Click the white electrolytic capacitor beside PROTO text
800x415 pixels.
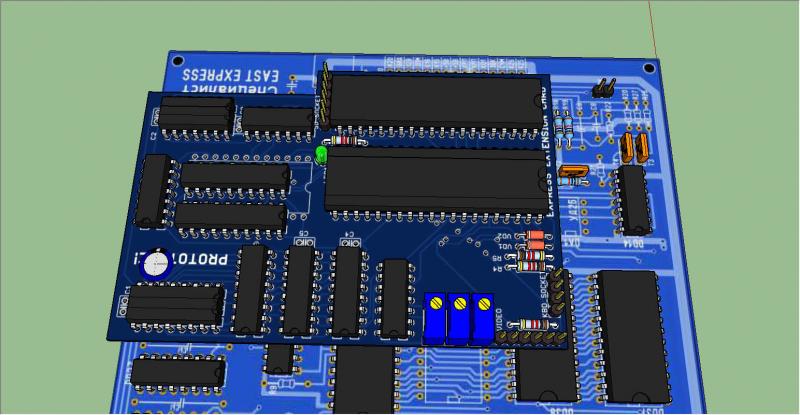(153, 263)
